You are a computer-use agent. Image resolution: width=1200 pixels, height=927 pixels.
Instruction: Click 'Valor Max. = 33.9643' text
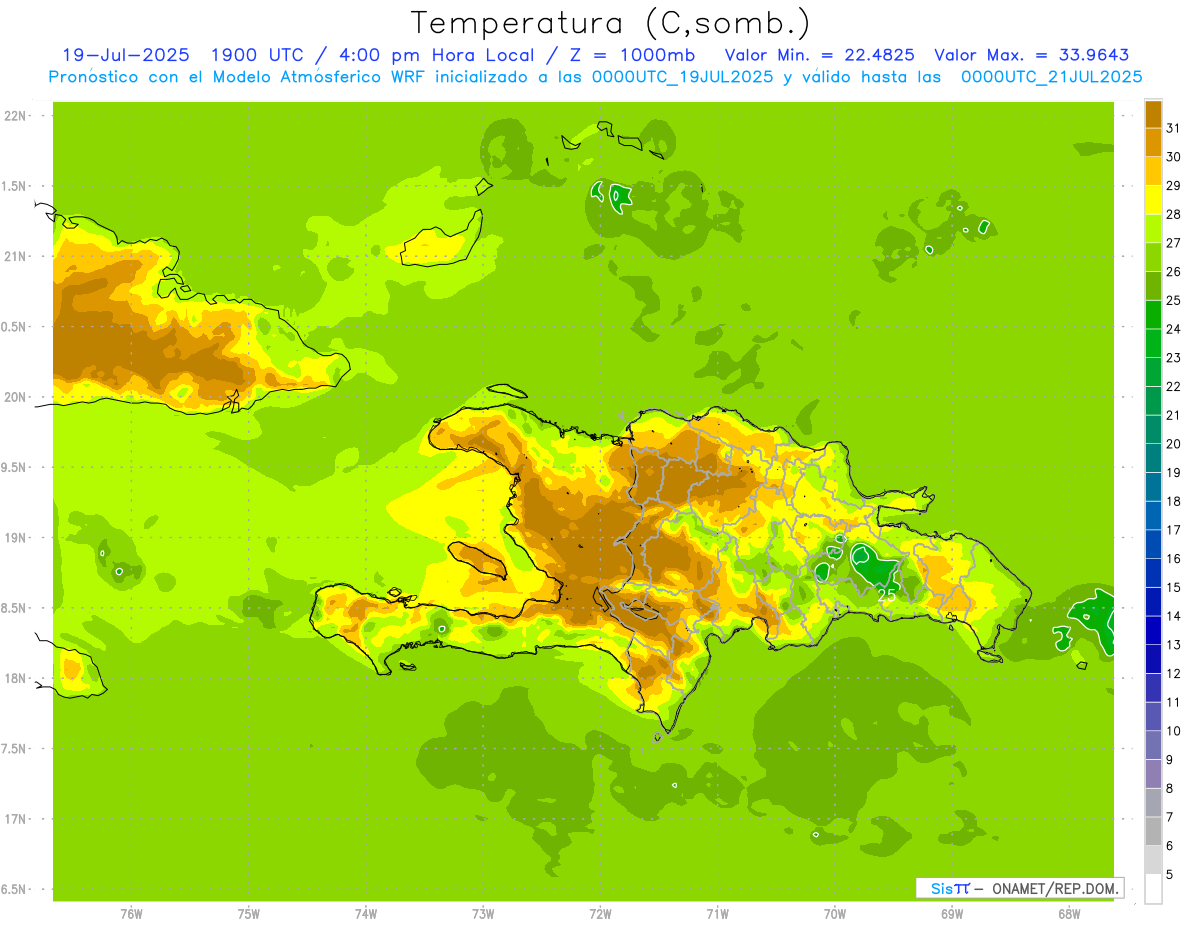coord(1033,55)
